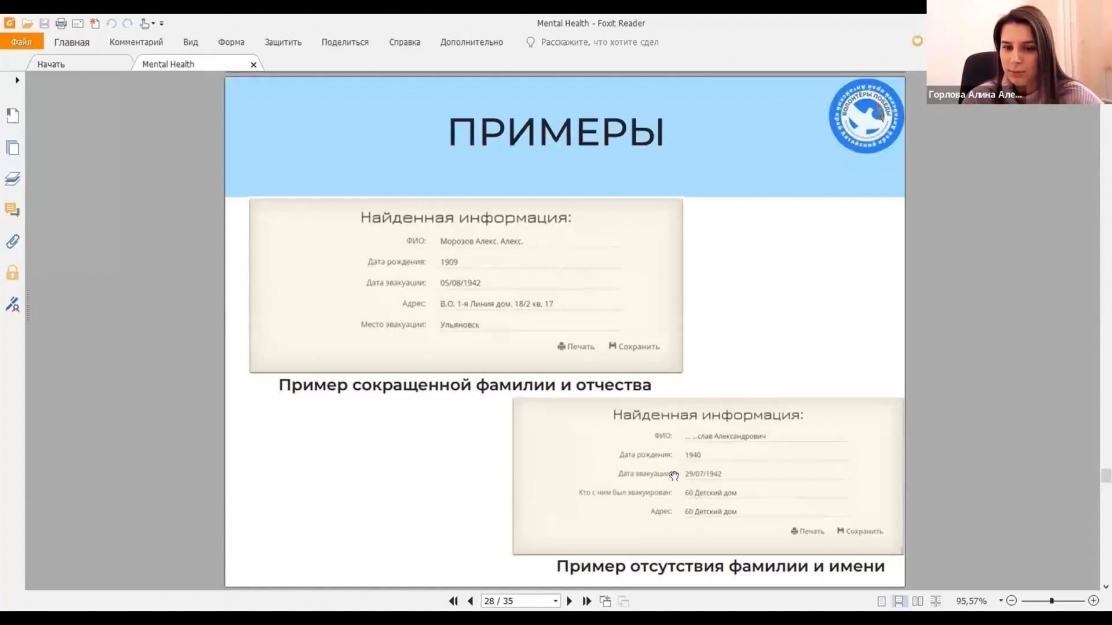1112x625 pixels.
Task: Click the Open folder icon in quick toolbar
Action: (x=27, y=23)
